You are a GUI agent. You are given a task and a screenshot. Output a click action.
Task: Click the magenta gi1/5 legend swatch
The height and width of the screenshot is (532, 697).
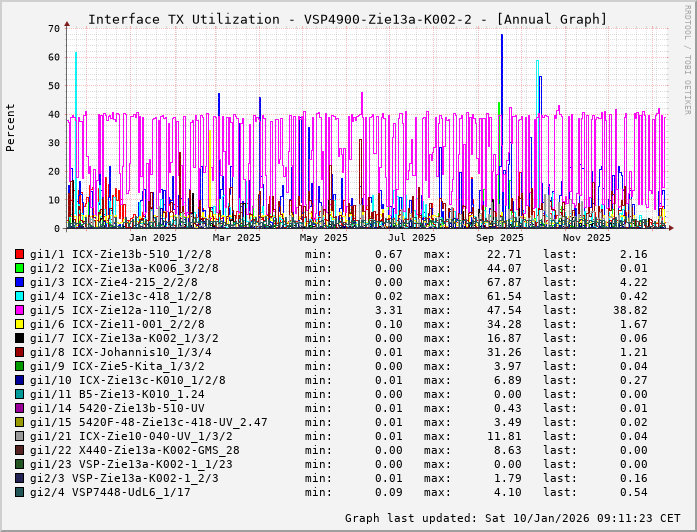[20, 310]
